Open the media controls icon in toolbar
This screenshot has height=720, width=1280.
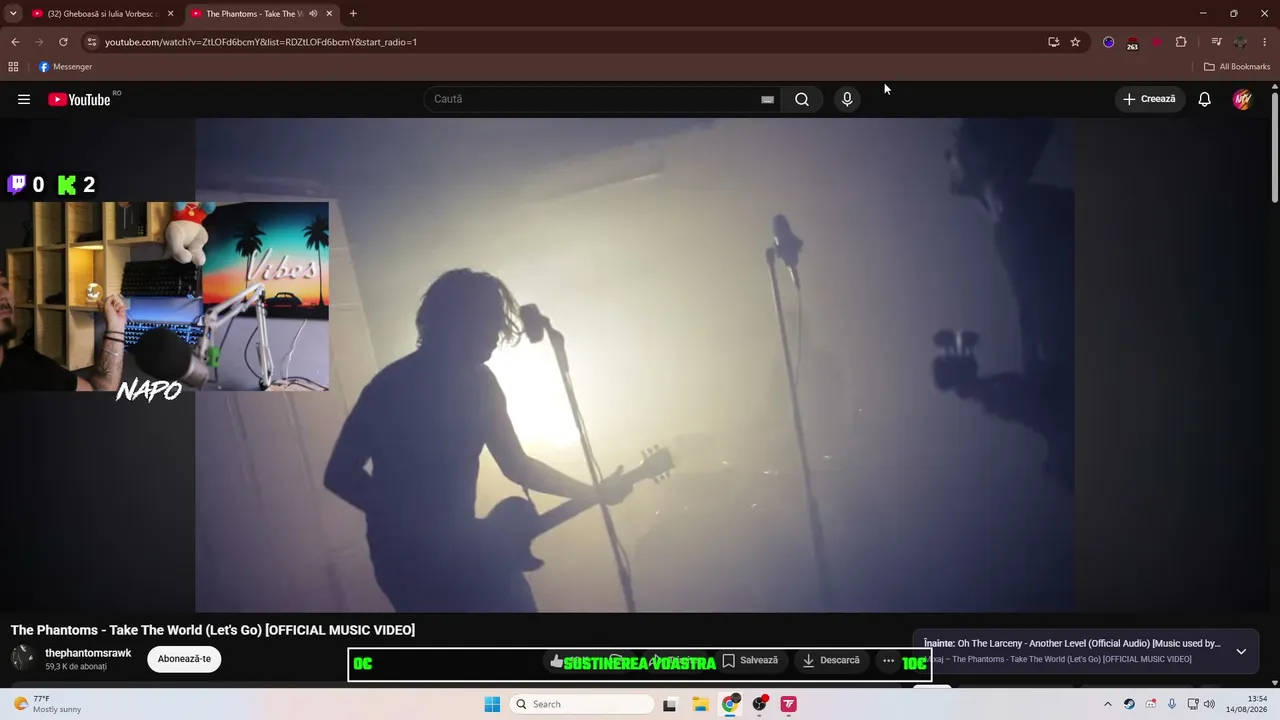(1217, 42)
